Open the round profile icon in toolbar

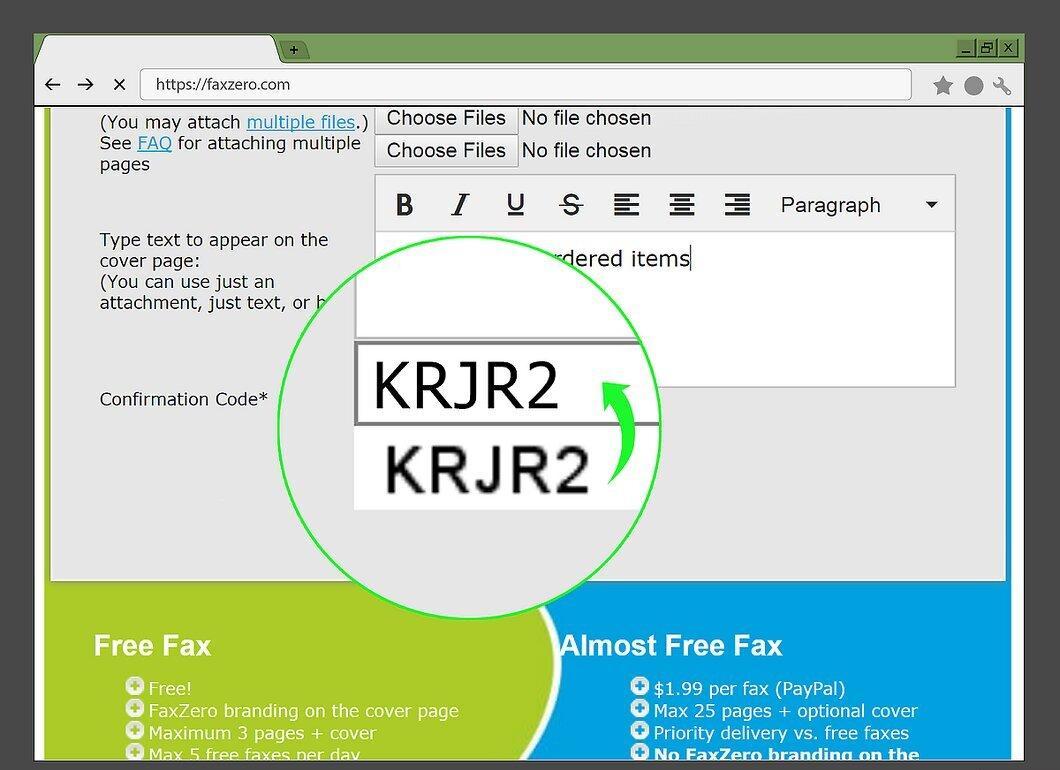coord(973,85)
